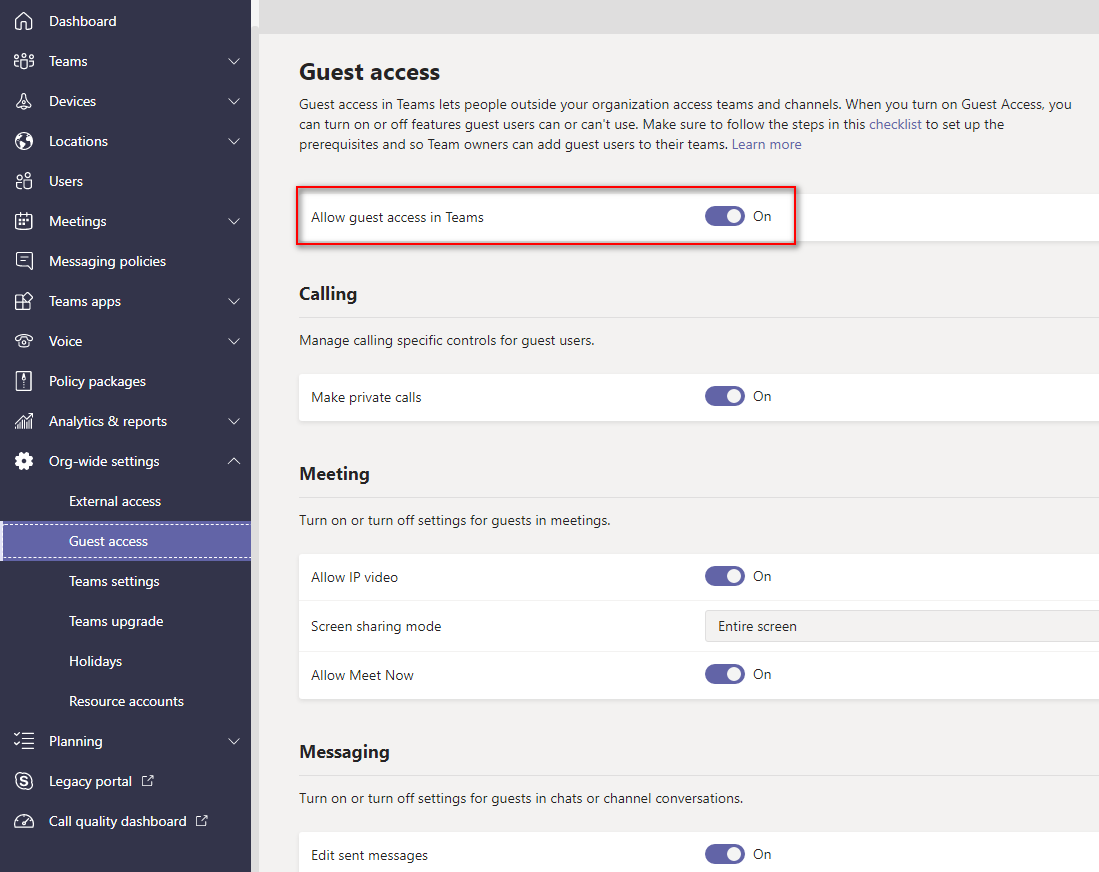Open the Policy packages label

(97, 381)
